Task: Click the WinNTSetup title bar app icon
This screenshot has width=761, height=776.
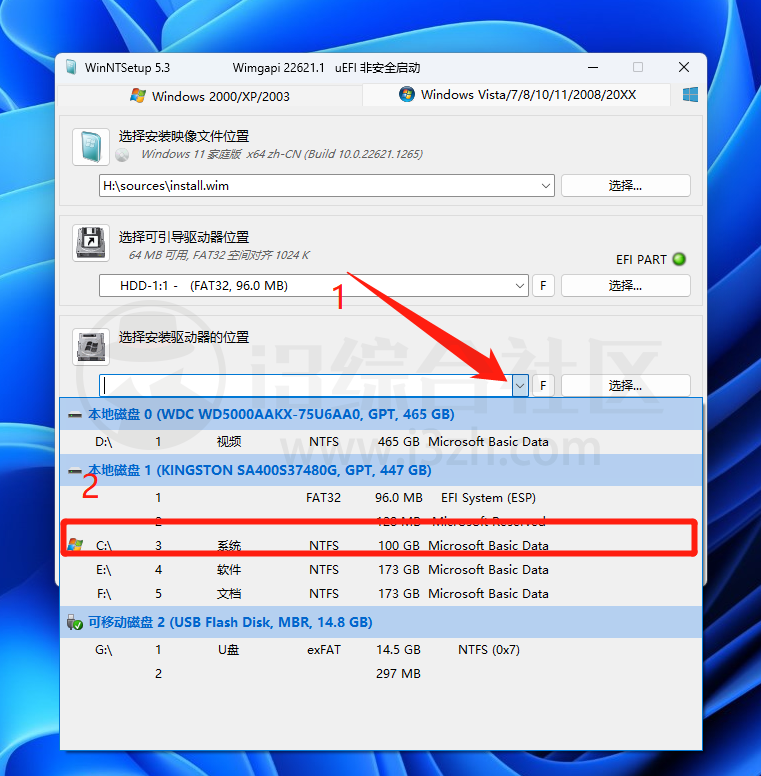Action: [x=71, y=67]
